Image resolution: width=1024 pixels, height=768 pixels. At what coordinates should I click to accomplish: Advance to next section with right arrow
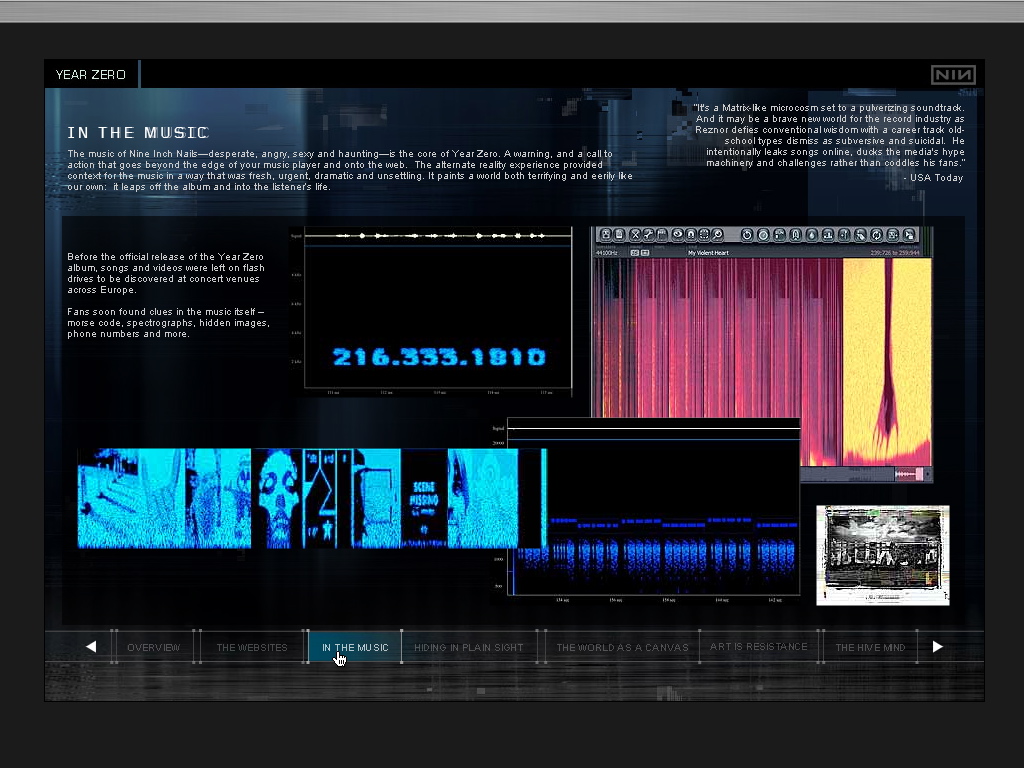coord(937,647)
